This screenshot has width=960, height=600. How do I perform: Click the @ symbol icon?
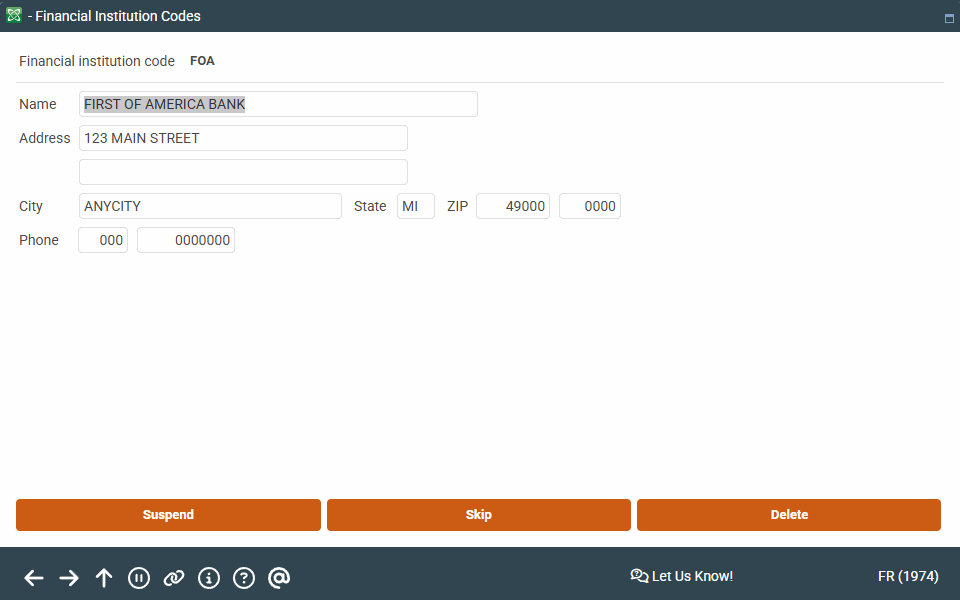279,578
